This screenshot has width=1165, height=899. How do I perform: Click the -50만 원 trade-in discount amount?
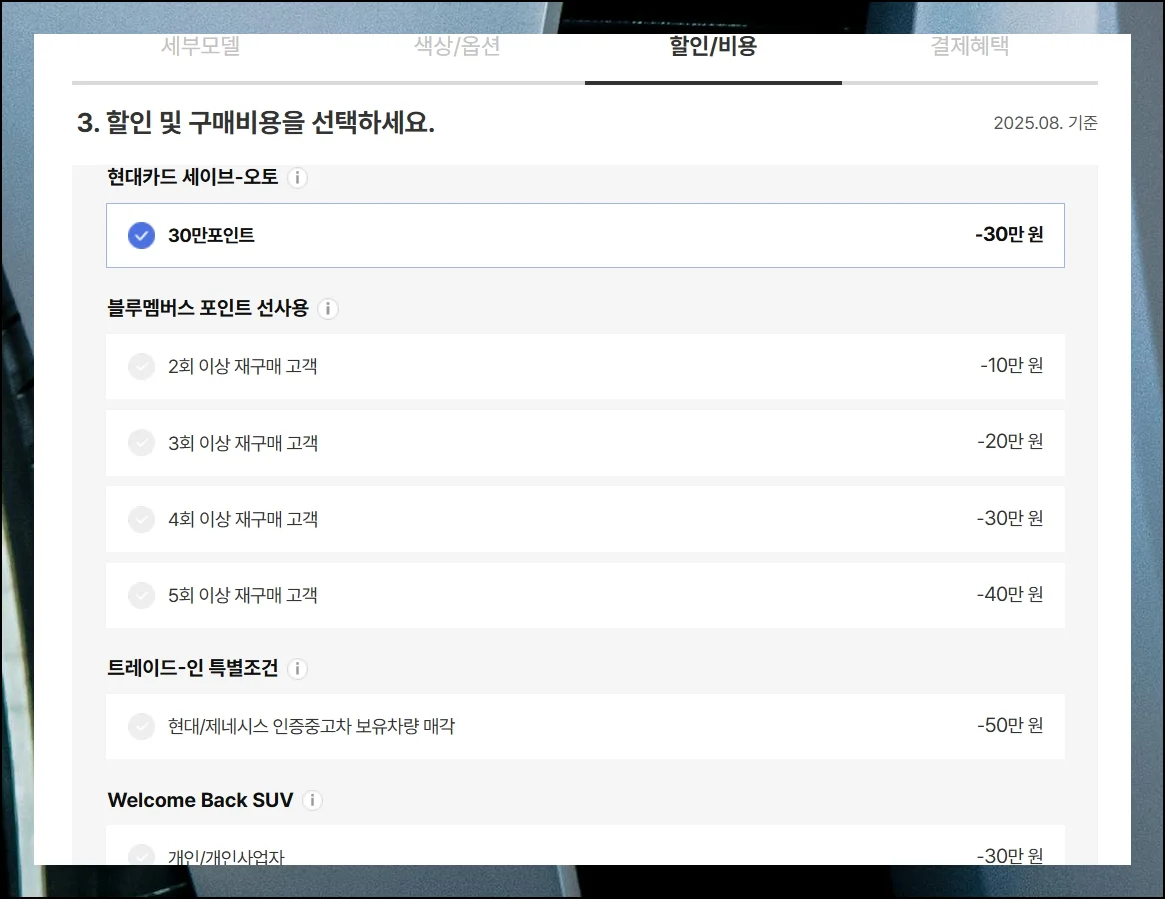[1010, 726]
